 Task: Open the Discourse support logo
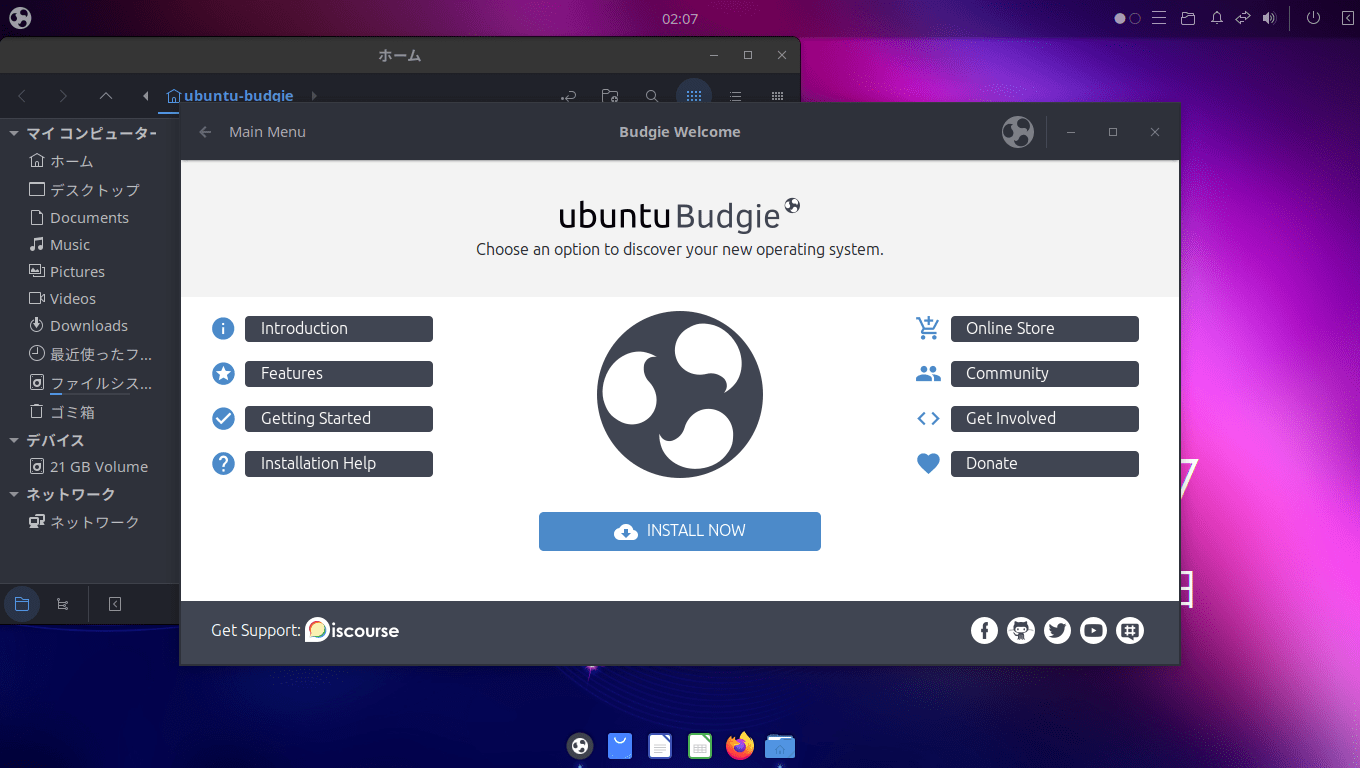point(352,630)
